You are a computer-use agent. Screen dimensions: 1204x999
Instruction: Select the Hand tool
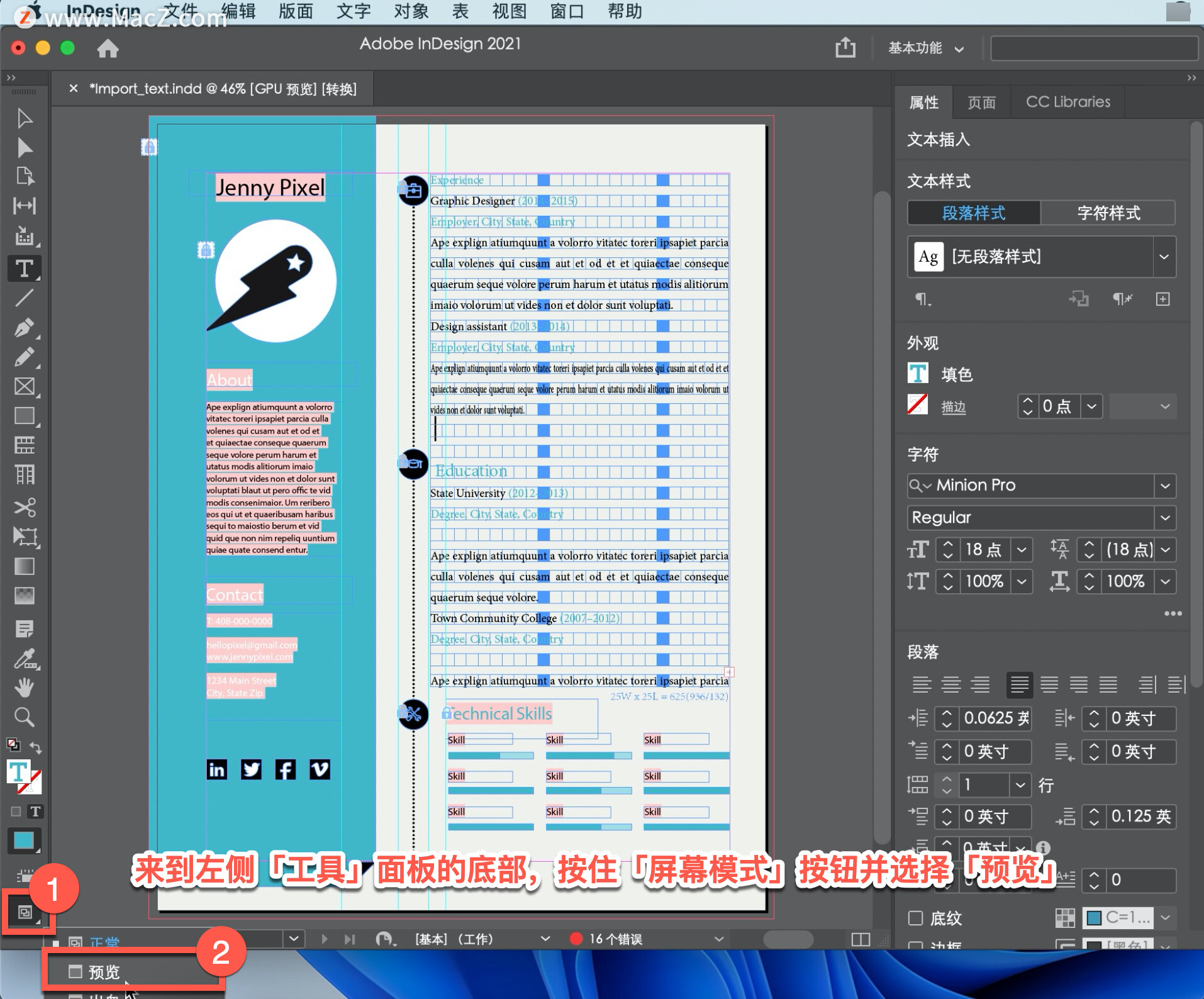[x=25, y=688]
